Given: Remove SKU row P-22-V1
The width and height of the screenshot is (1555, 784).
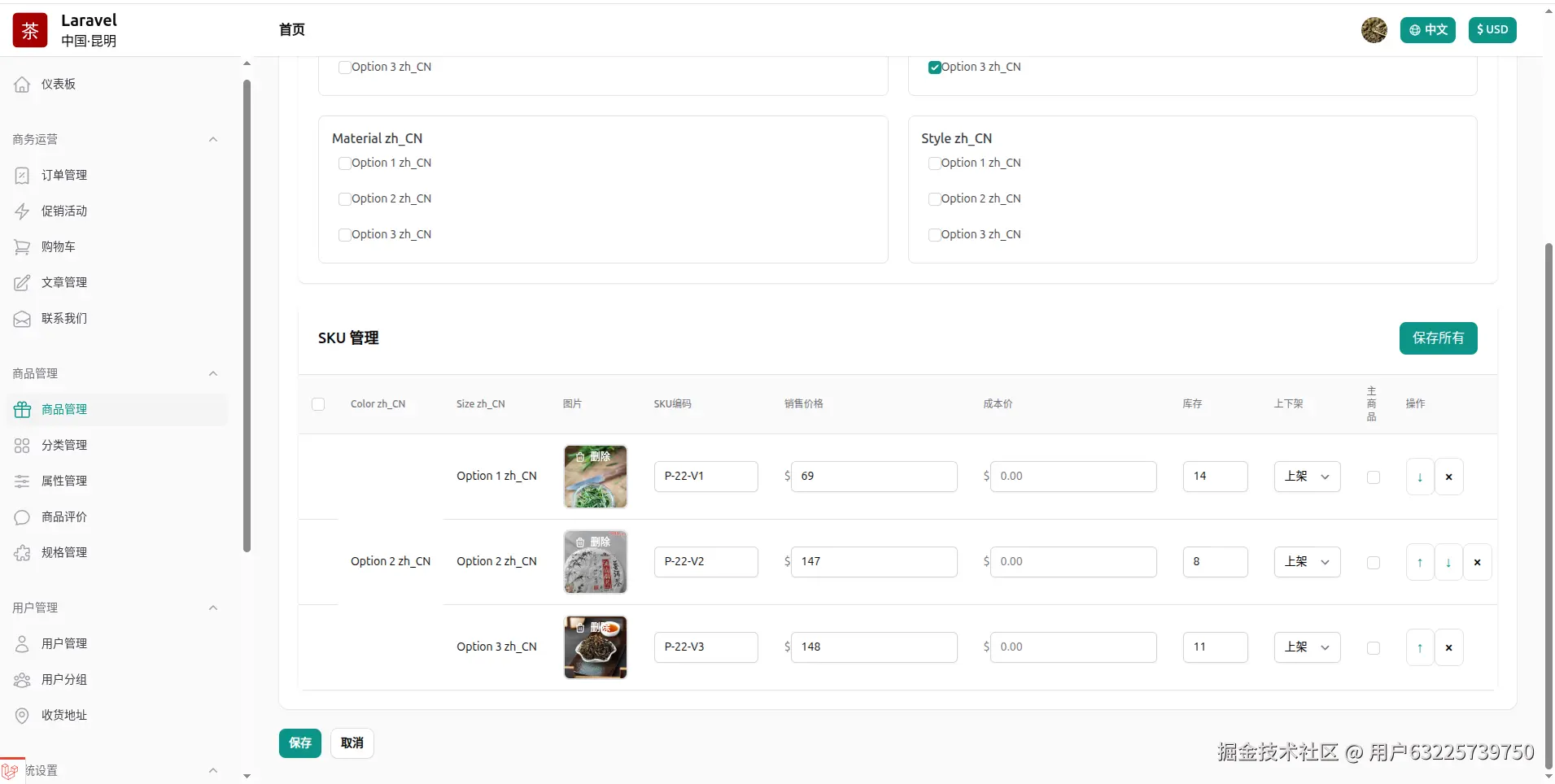Looking at the screenshot, I should click(x=1448, y=477).
